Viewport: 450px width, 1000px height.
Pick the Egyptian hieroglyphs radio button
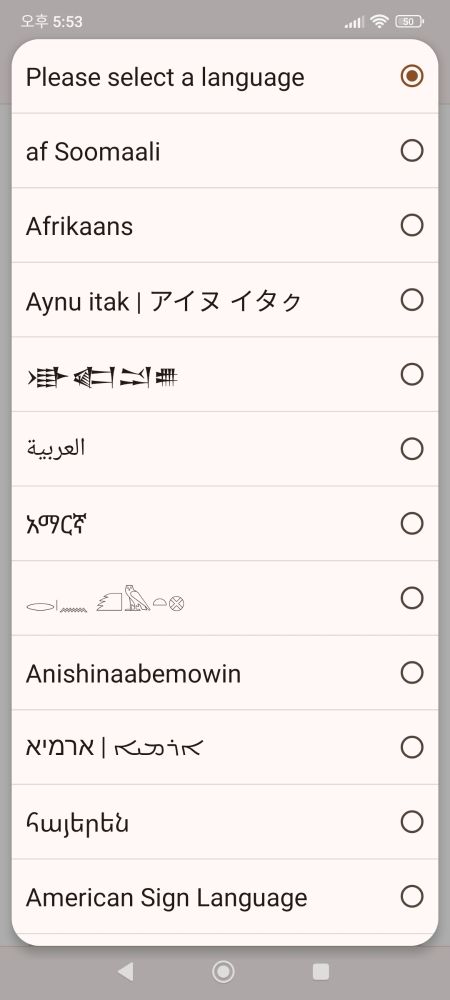[412, 598]
